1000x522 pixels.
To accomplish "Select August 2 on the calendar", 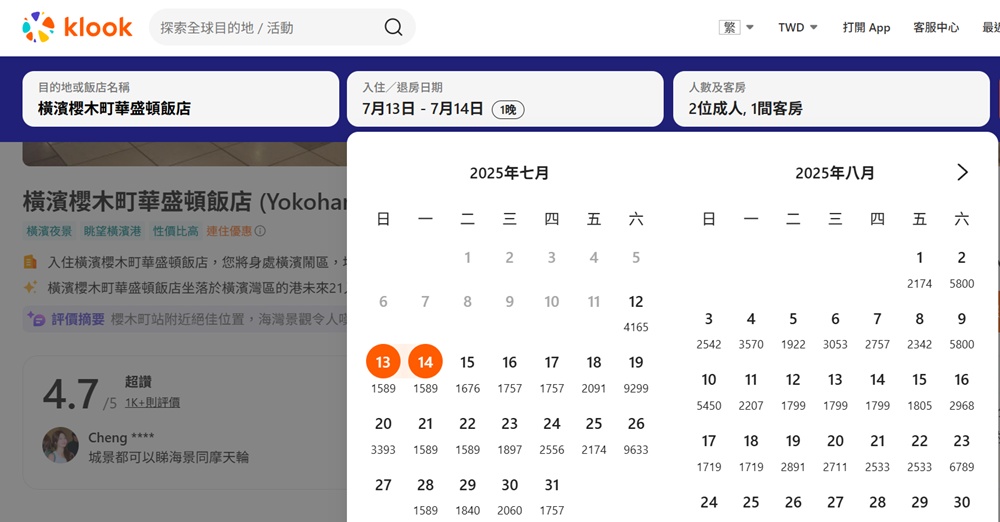I will [962, 269].
